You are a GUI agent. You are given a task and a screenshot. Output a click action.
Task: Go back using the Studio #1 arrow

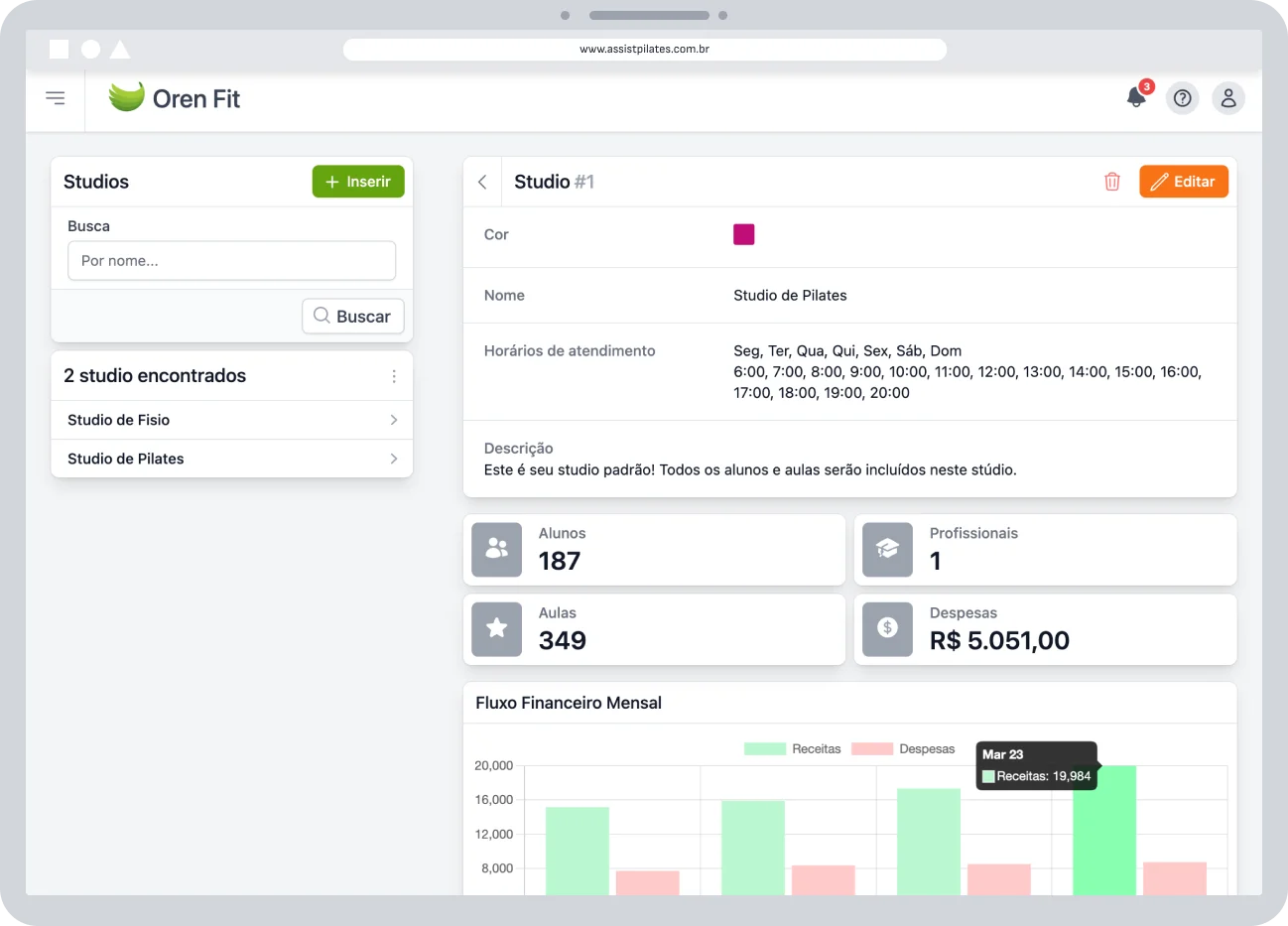click(482, 182)
